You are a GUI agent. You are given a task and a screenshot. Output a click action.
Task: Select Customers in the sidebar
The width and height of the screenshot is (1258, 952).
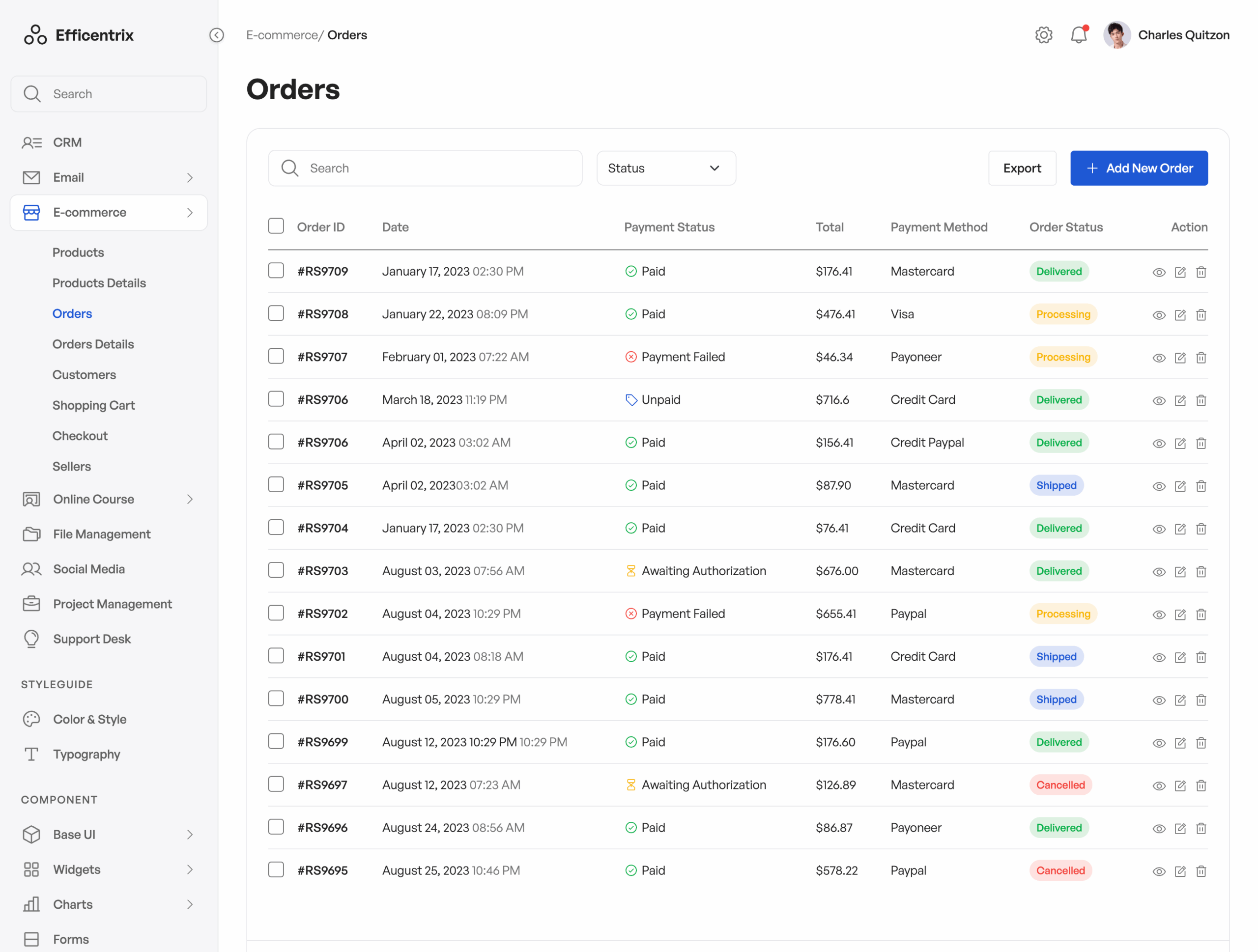tap(84, 374)
